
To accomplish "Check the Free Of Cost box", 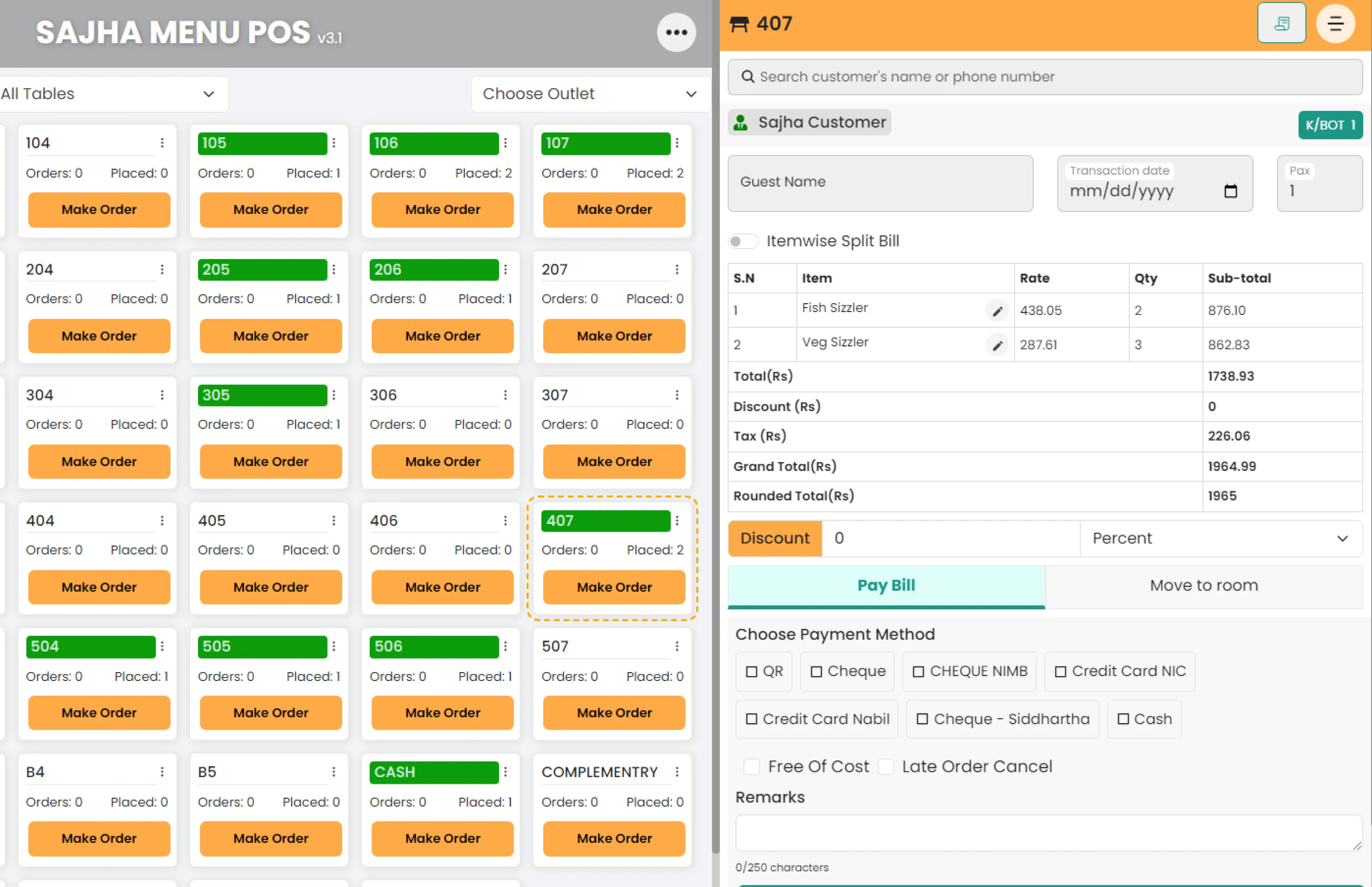I will pos(751,767).
